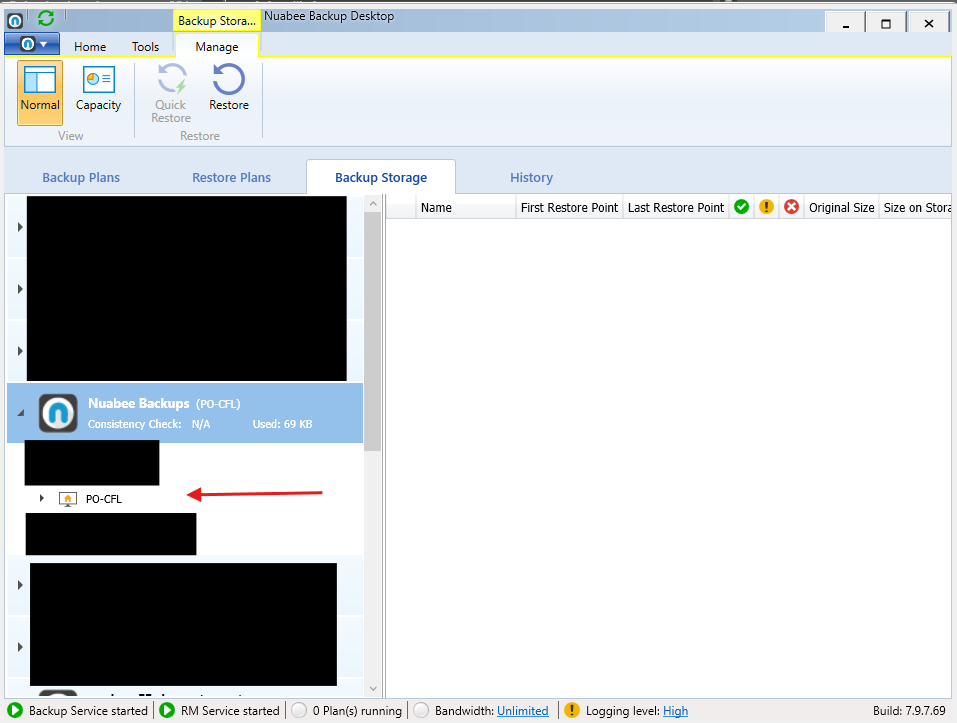Click the red error column icon

click(792, 207)
